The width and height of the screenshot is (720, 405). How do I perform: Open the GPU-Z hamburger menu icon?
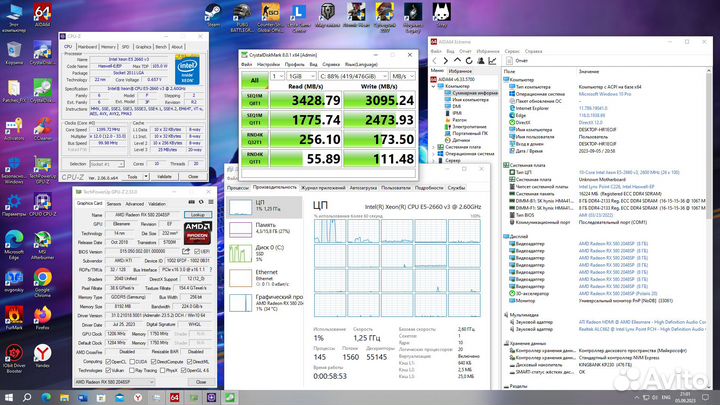[x=211, y=202]
